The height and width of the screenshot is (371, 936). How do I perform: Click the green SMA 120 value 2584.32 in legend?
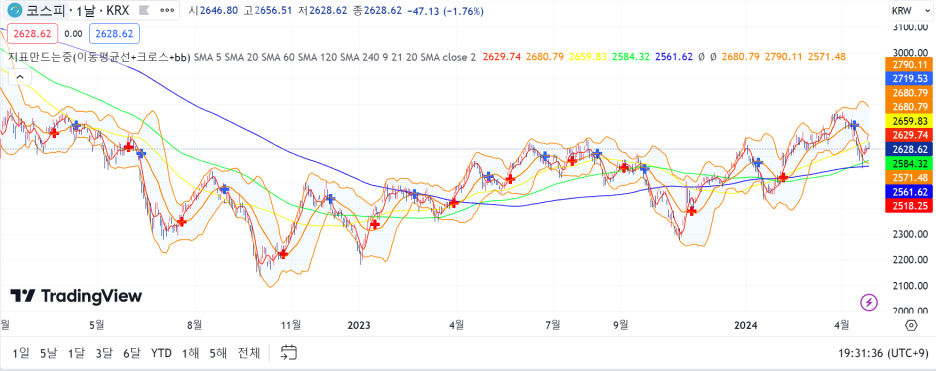(x=631, y=57)
